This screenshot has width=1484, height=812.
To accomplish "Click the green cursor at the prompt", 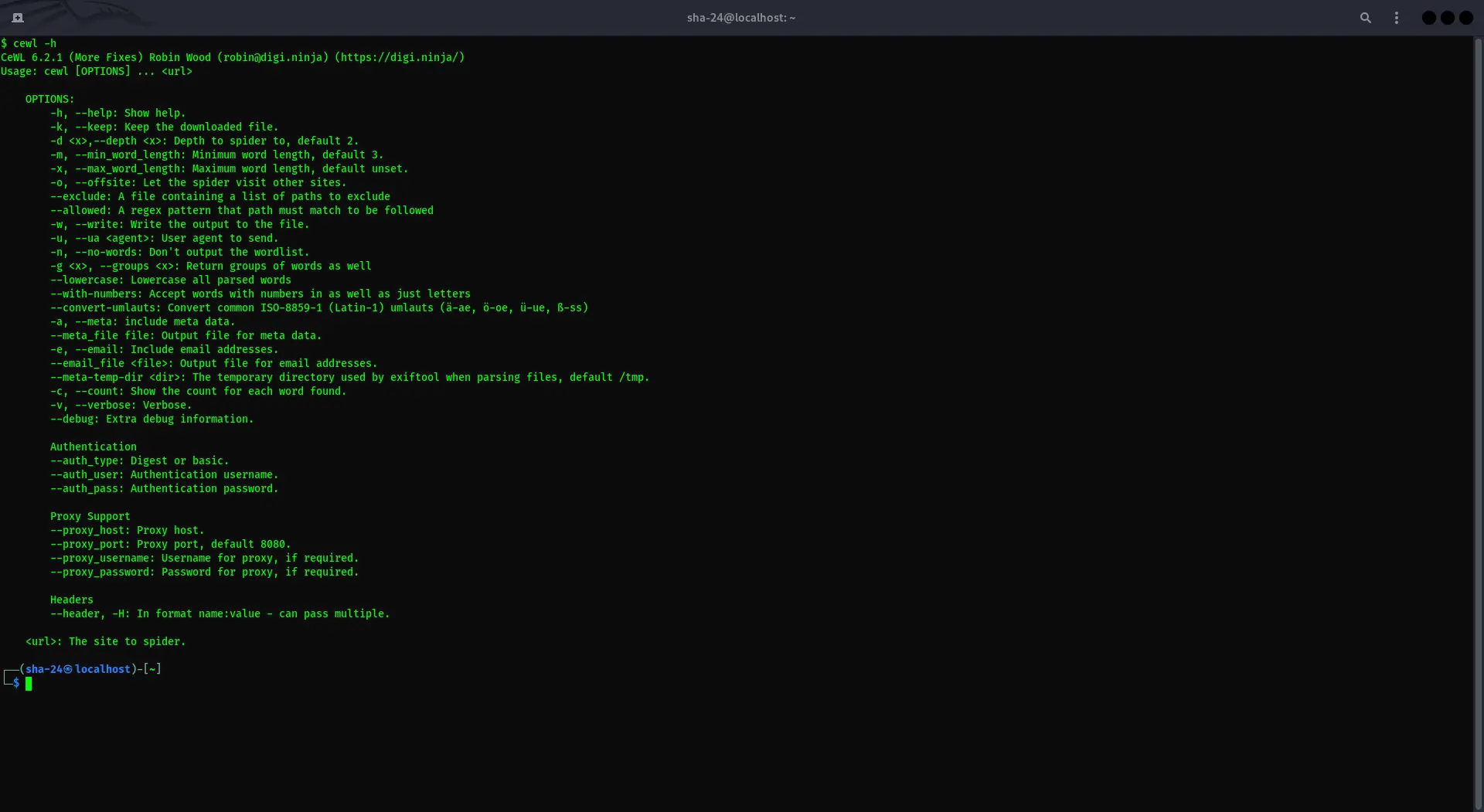I will pos(29,683).
